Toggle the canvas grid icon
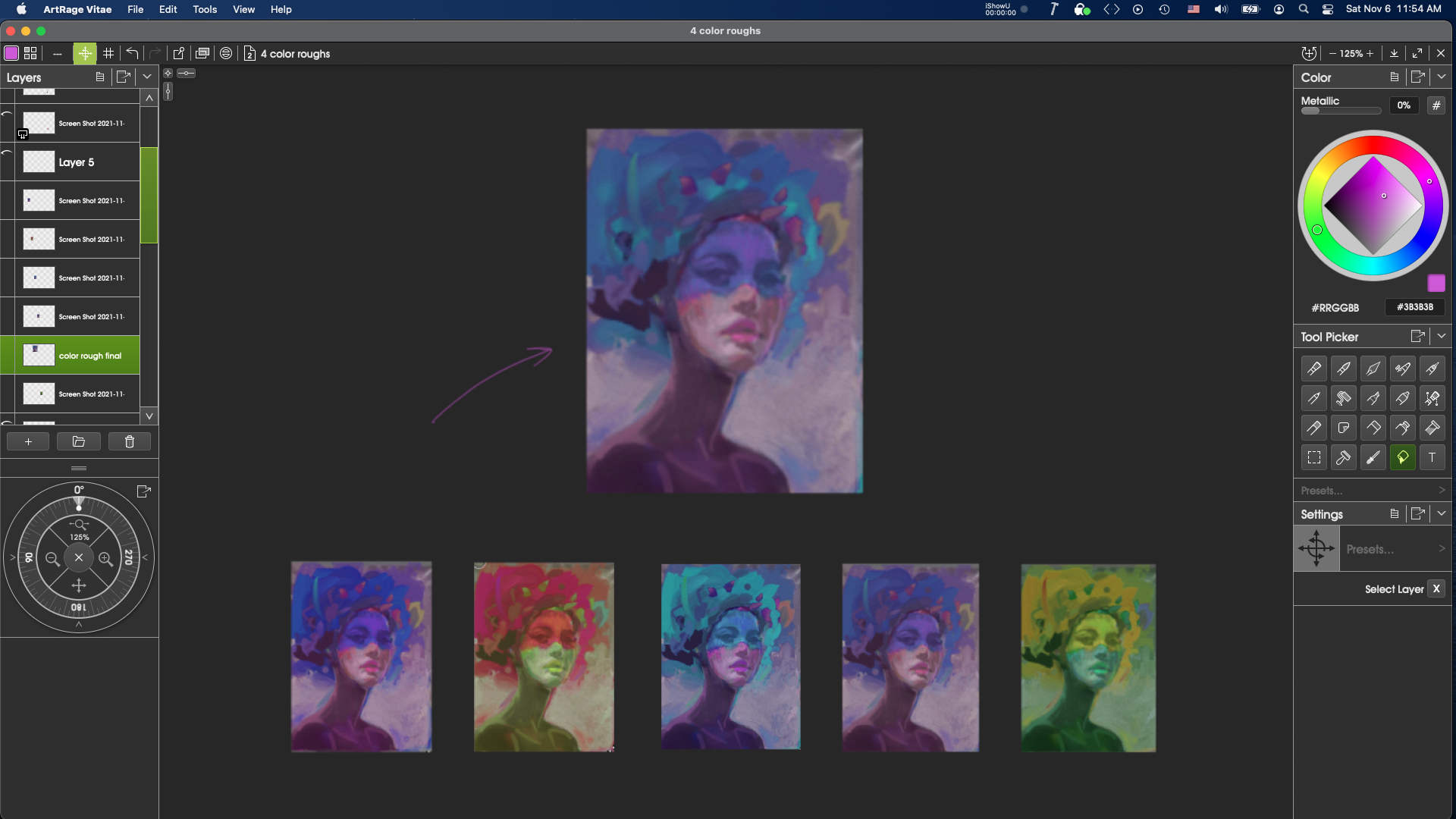Viewport: 1456px width, 819px height. coord(108,53)
